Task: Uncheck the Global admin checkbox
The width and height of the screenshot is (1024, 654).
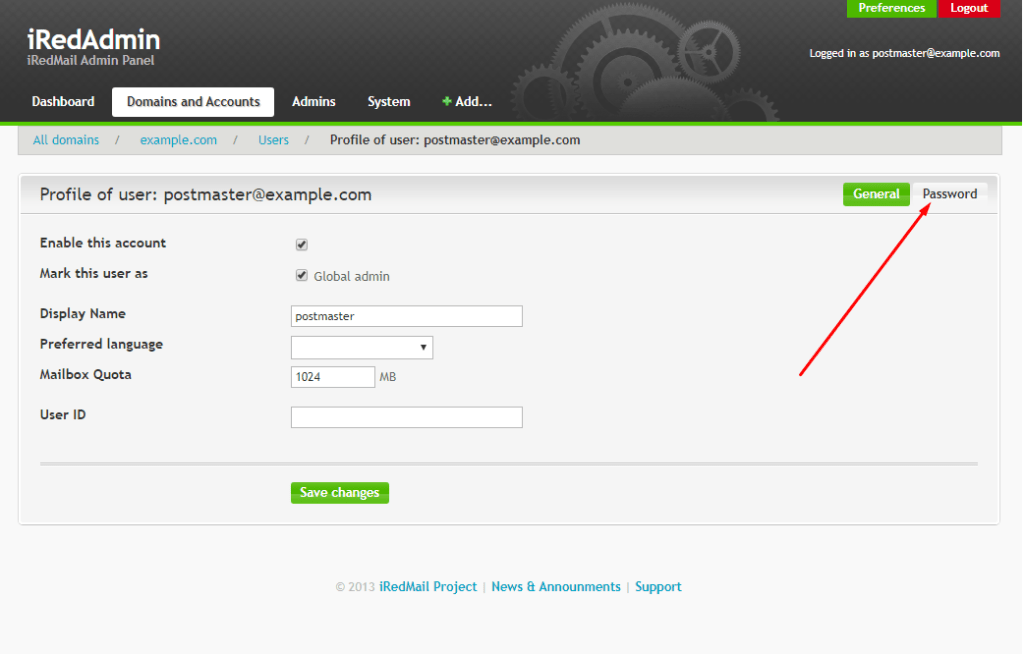Action: click(301, 276)
